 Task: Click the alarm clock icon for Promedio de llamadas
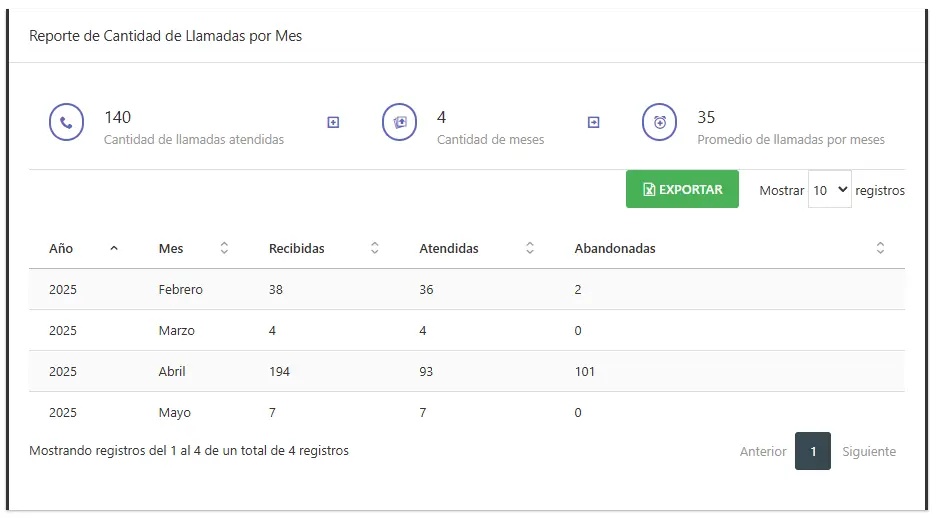(659, 122)
